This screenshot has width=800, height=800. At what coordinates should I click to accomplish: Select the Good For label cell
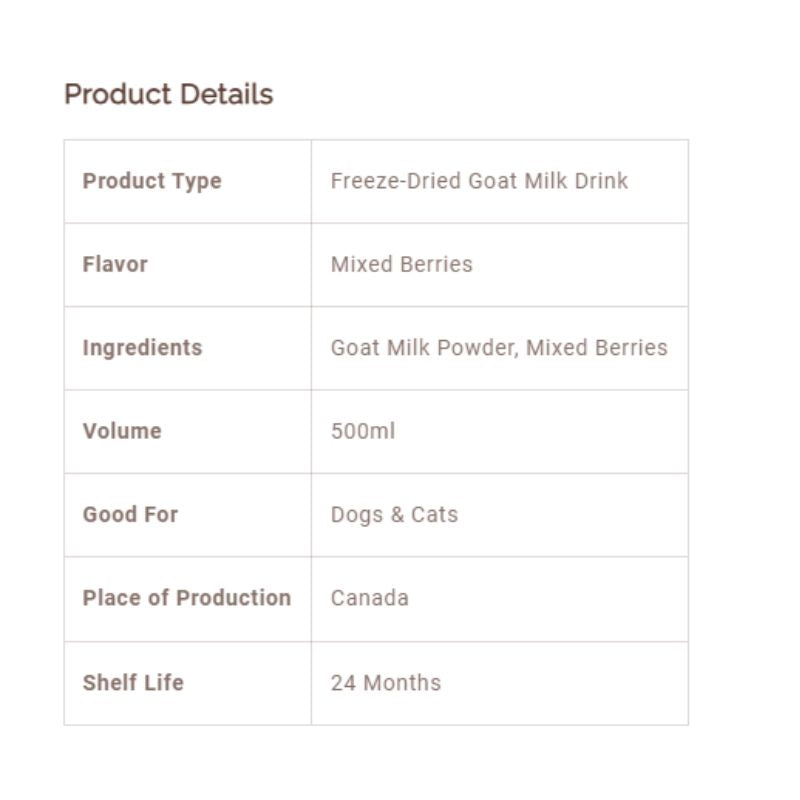pyautogui.click(x=130, y=514)
